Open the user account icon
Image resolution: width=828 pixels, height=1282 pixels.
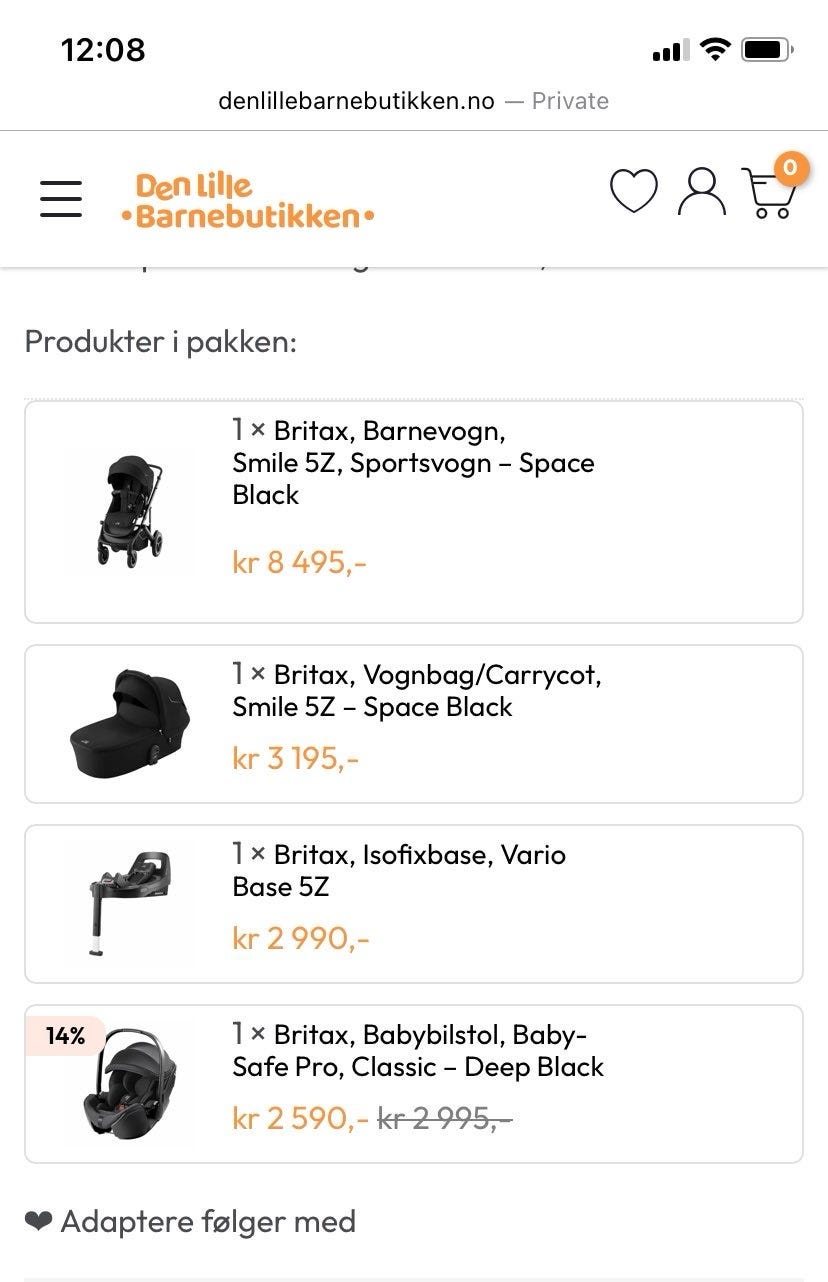coord(702,192)
